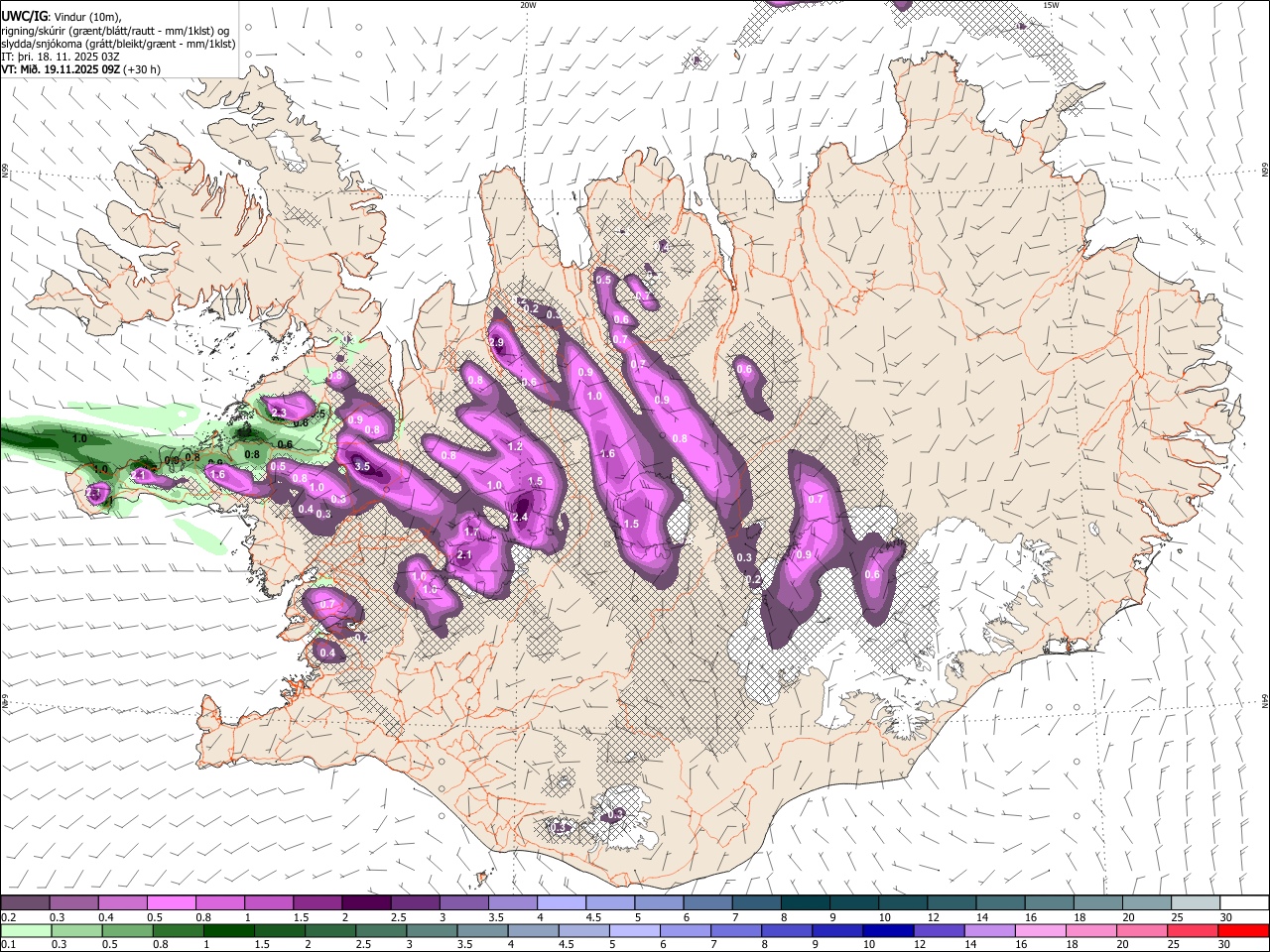The height and width of the screenshot is (952, 1270).
Task: Click the 2.4 snowfall value on the map
Action: click(x=519, y=517)
